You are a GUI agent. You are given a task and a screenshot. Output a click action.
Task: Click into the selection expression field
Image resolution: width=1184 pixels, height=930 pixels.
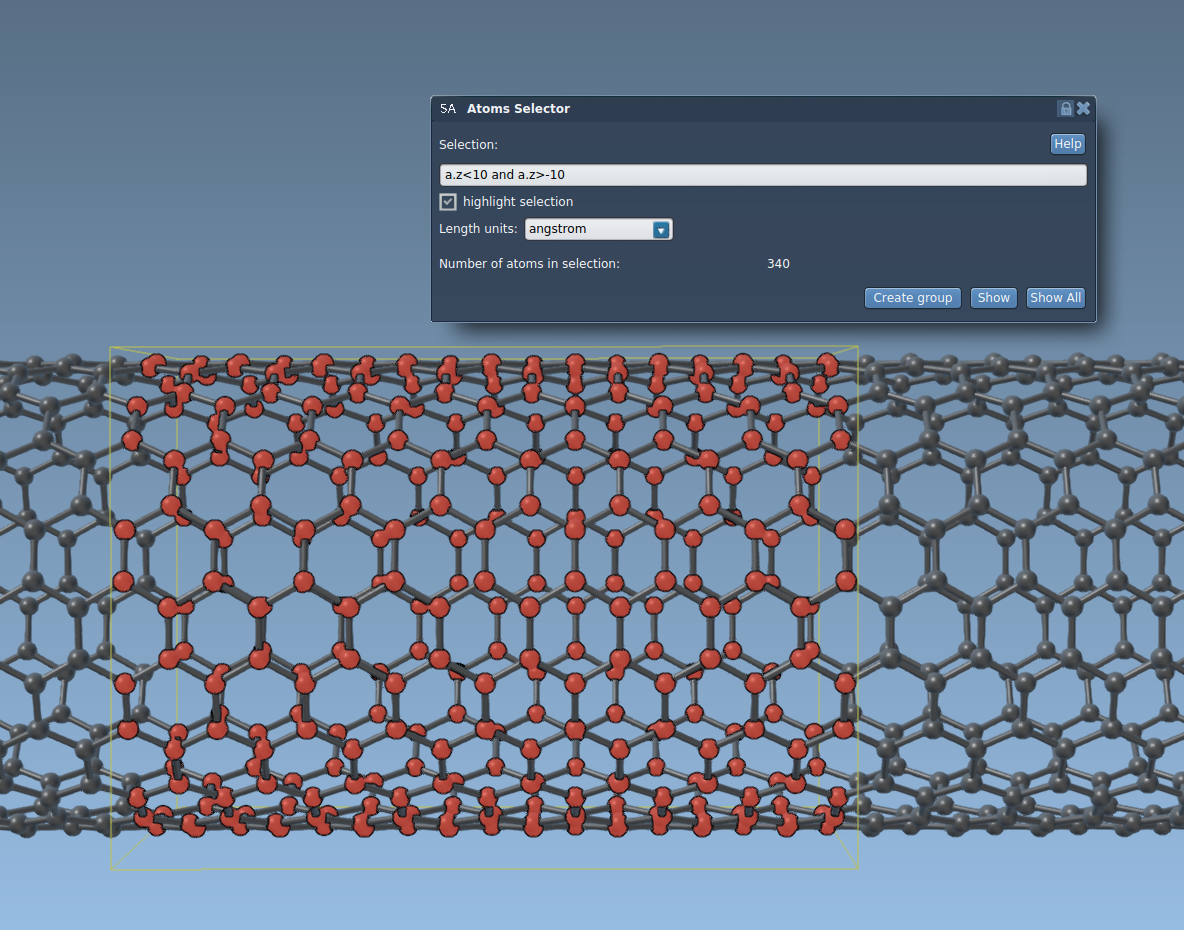[762, 175]
